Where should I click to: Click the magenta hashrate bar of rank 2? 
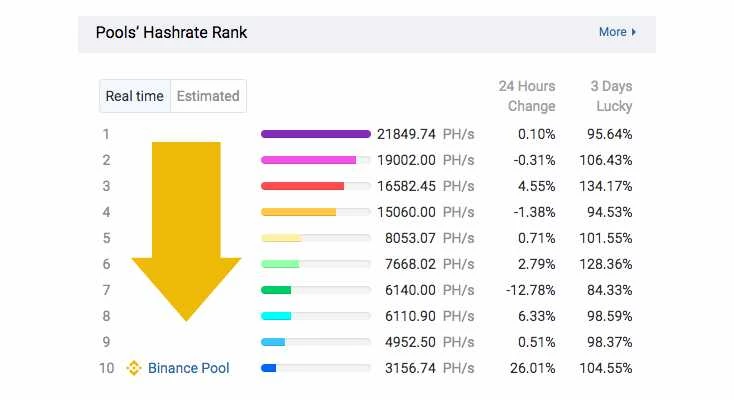pyautogui.click(x=308, y=160)
